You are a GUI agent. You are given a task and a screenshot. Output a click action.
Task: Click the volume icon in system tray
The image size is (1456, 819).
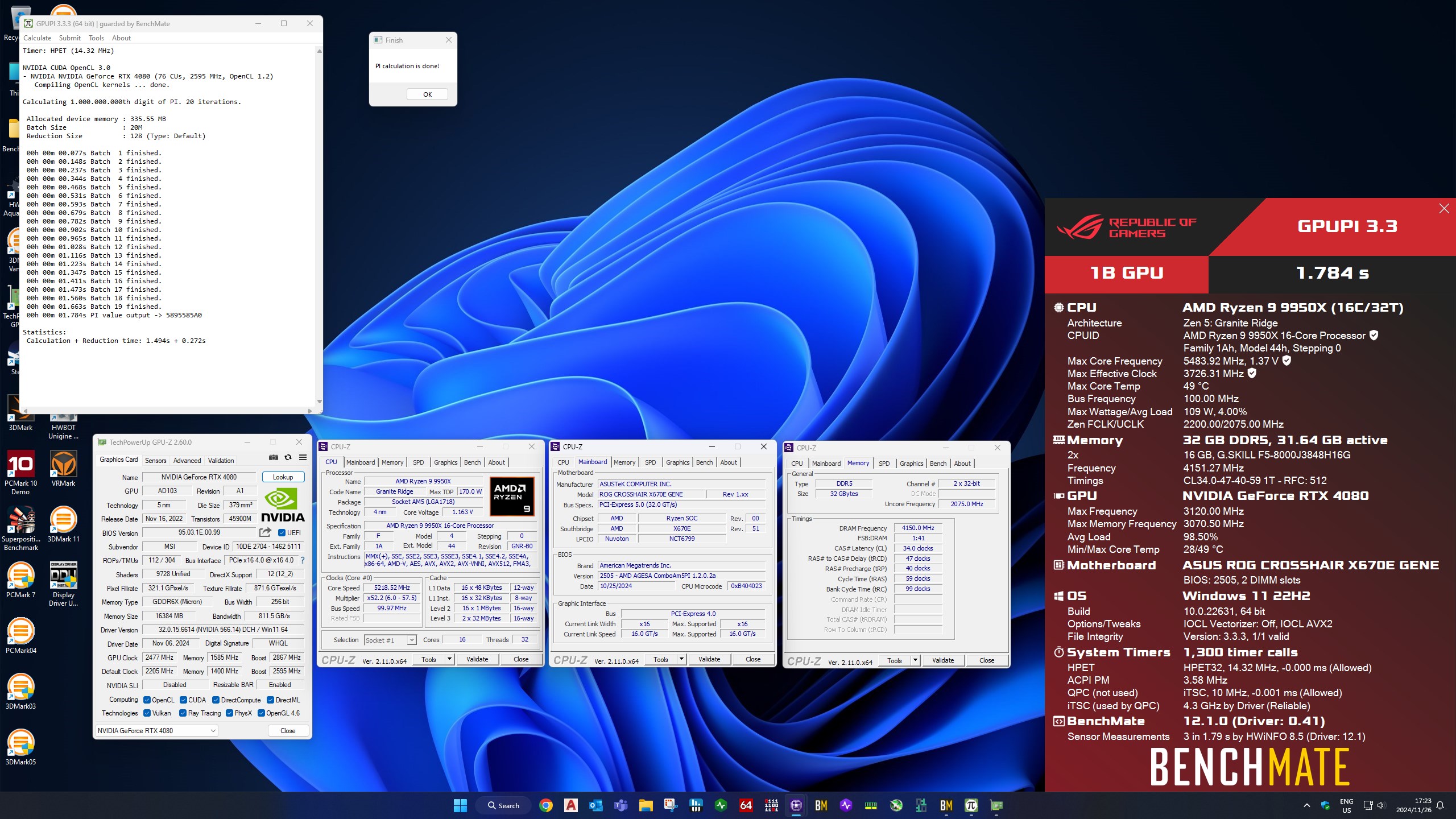point(1381,805)
